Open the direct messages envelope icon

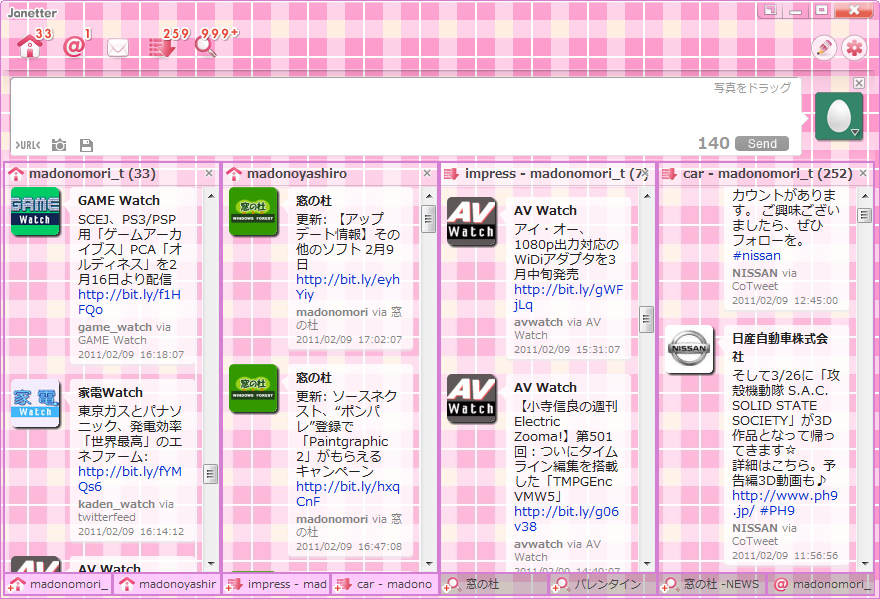118,48
